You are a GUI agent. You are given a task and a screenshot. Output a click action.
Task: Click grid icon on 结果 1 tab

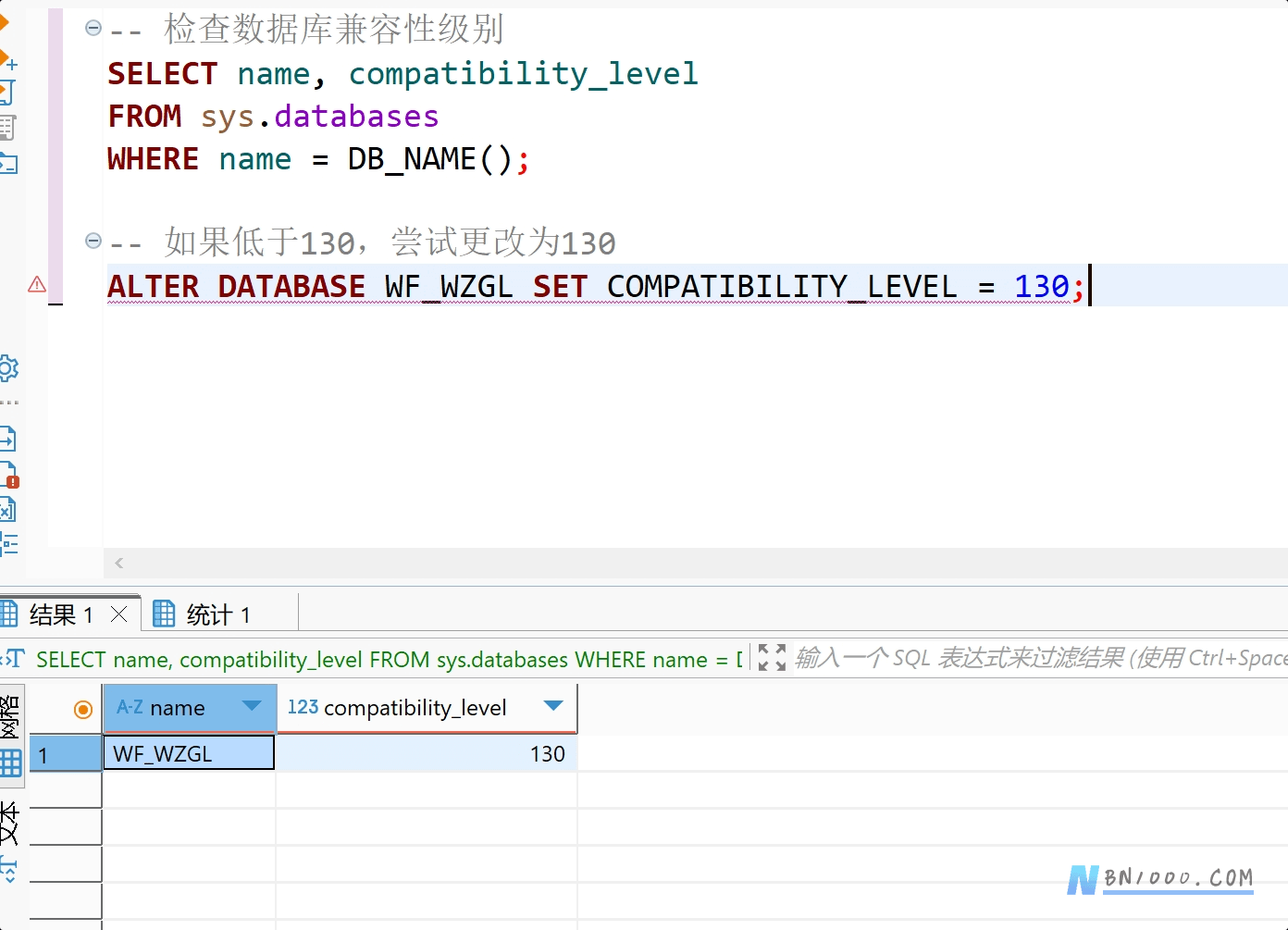point(9,614)
